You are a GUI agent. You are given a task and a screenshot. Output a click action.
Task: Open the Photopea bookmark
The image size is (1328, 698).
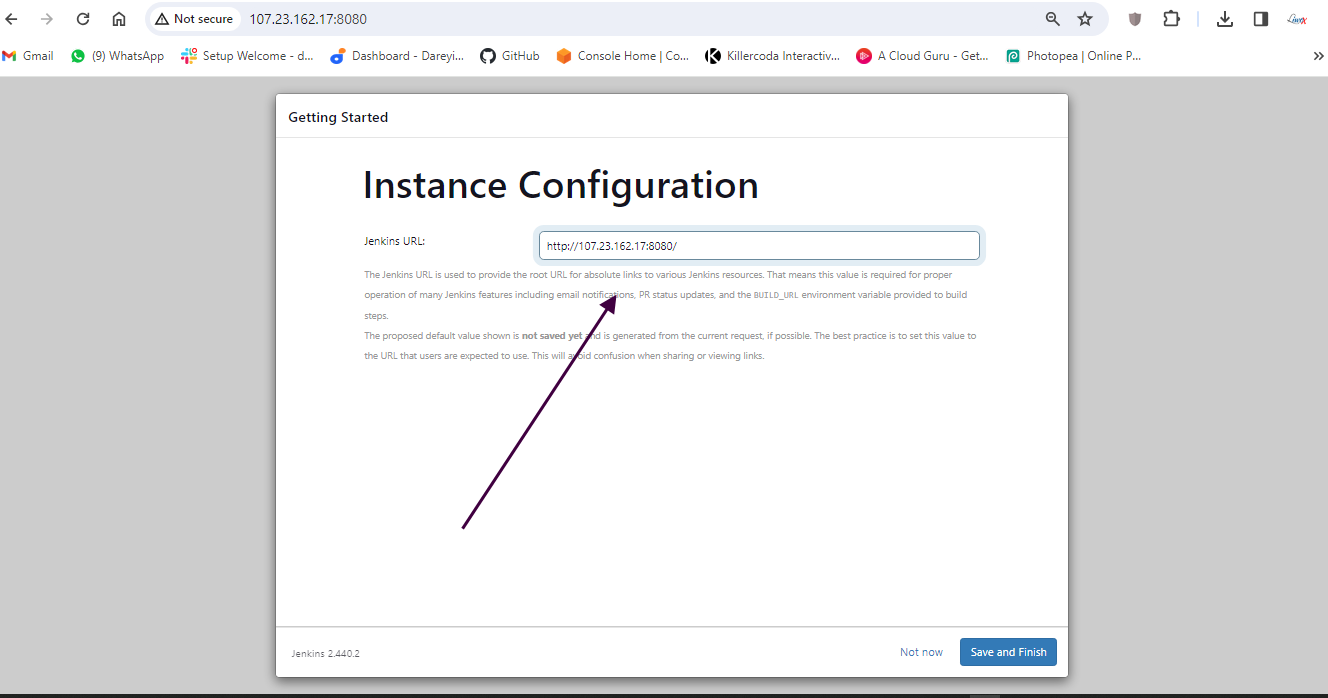pos(1074,56)
